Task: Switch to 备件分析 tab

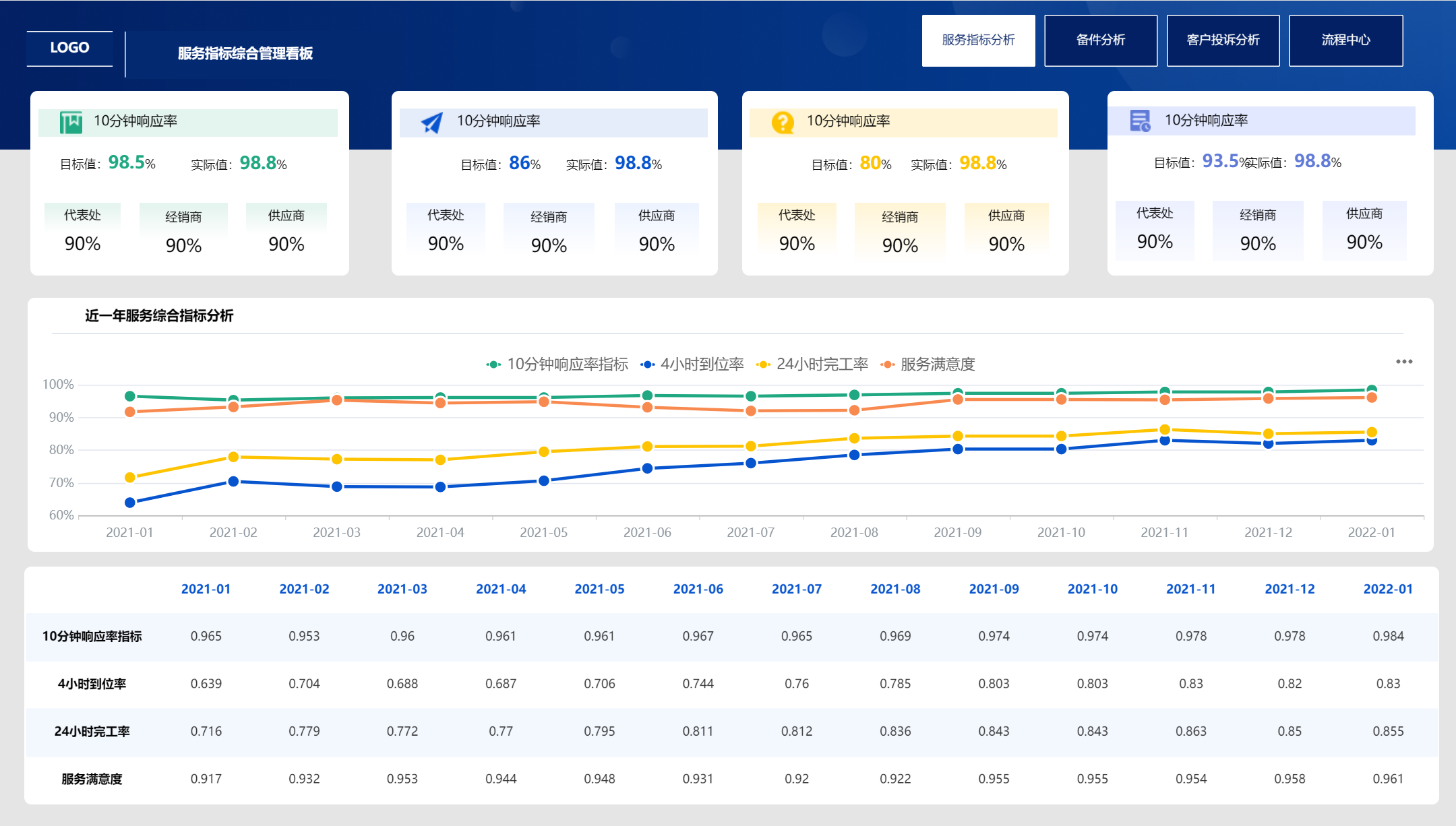Action: (1100, 40)
